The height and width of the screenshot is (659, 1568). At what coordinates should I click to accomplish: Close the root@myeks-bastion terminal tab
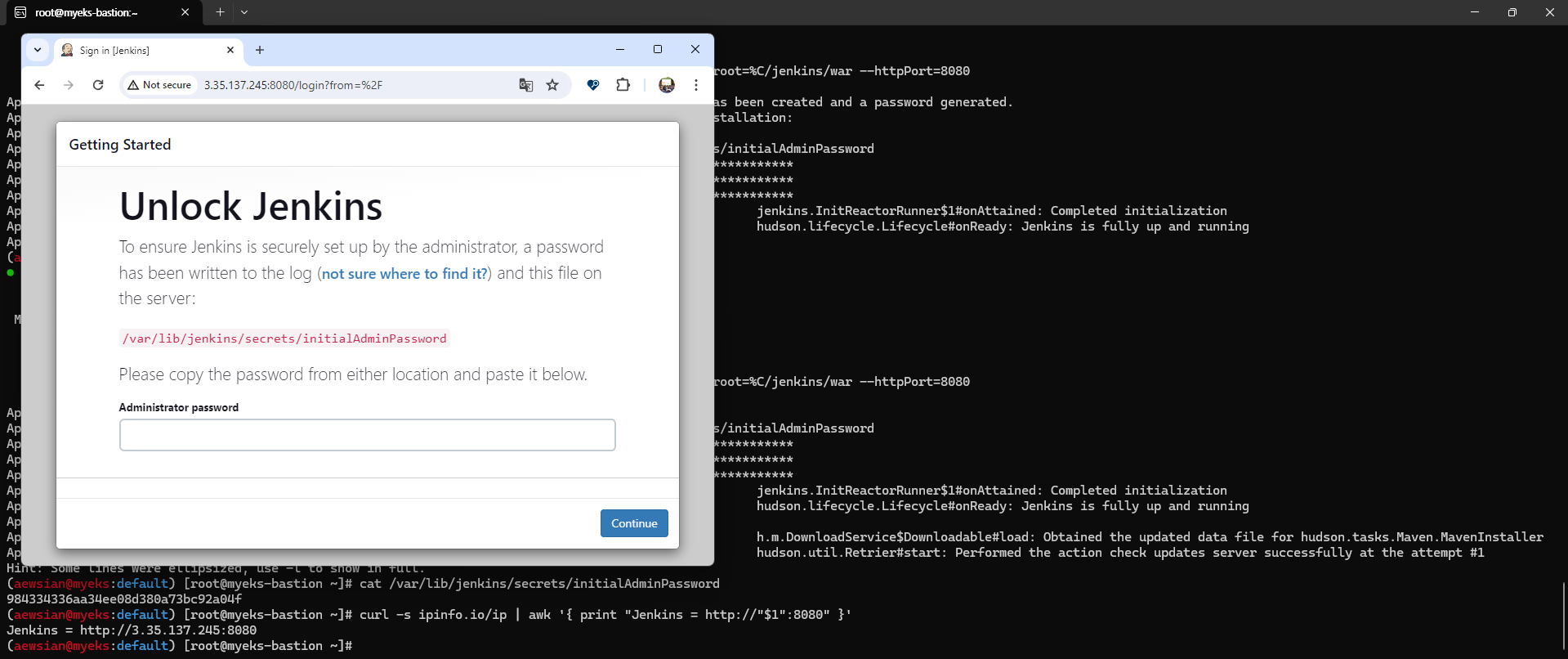click(x=185, y=12)
